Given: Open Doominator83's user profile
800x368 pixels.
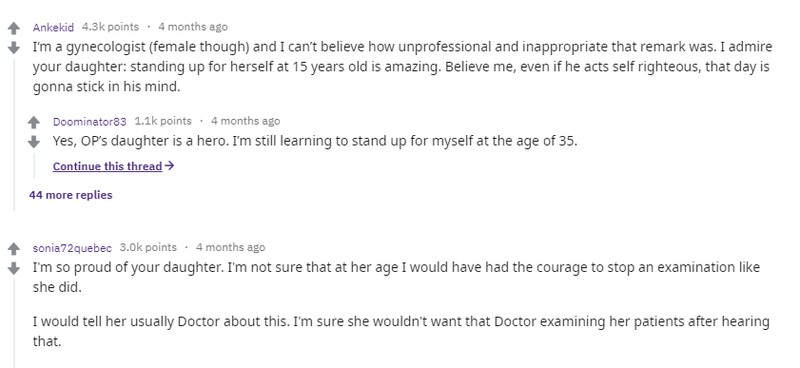Looking at the screenshot, I should tap(89, 121).
